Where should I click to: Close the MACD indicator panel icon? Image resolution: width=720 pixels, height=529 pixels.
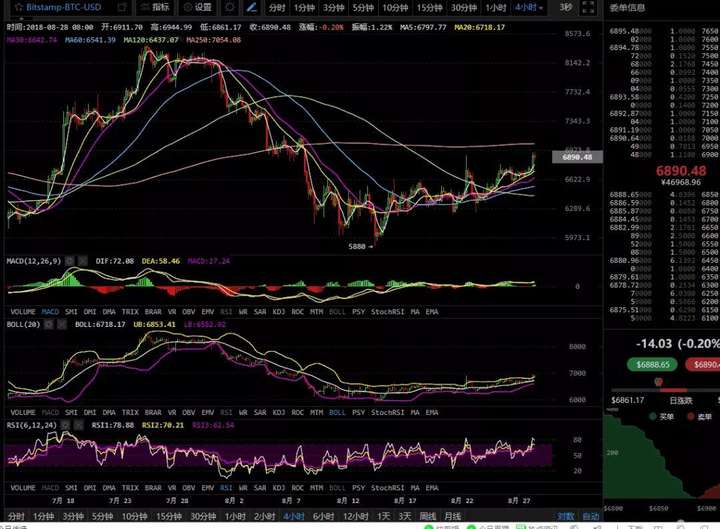tap(82, 261)
